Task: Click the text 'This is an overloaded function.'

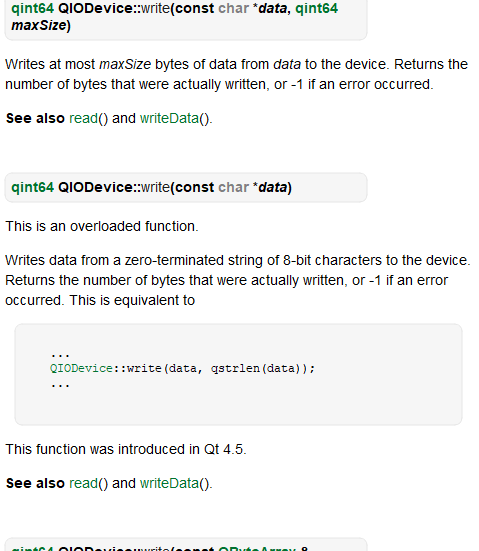Action: tap(102, 226)
